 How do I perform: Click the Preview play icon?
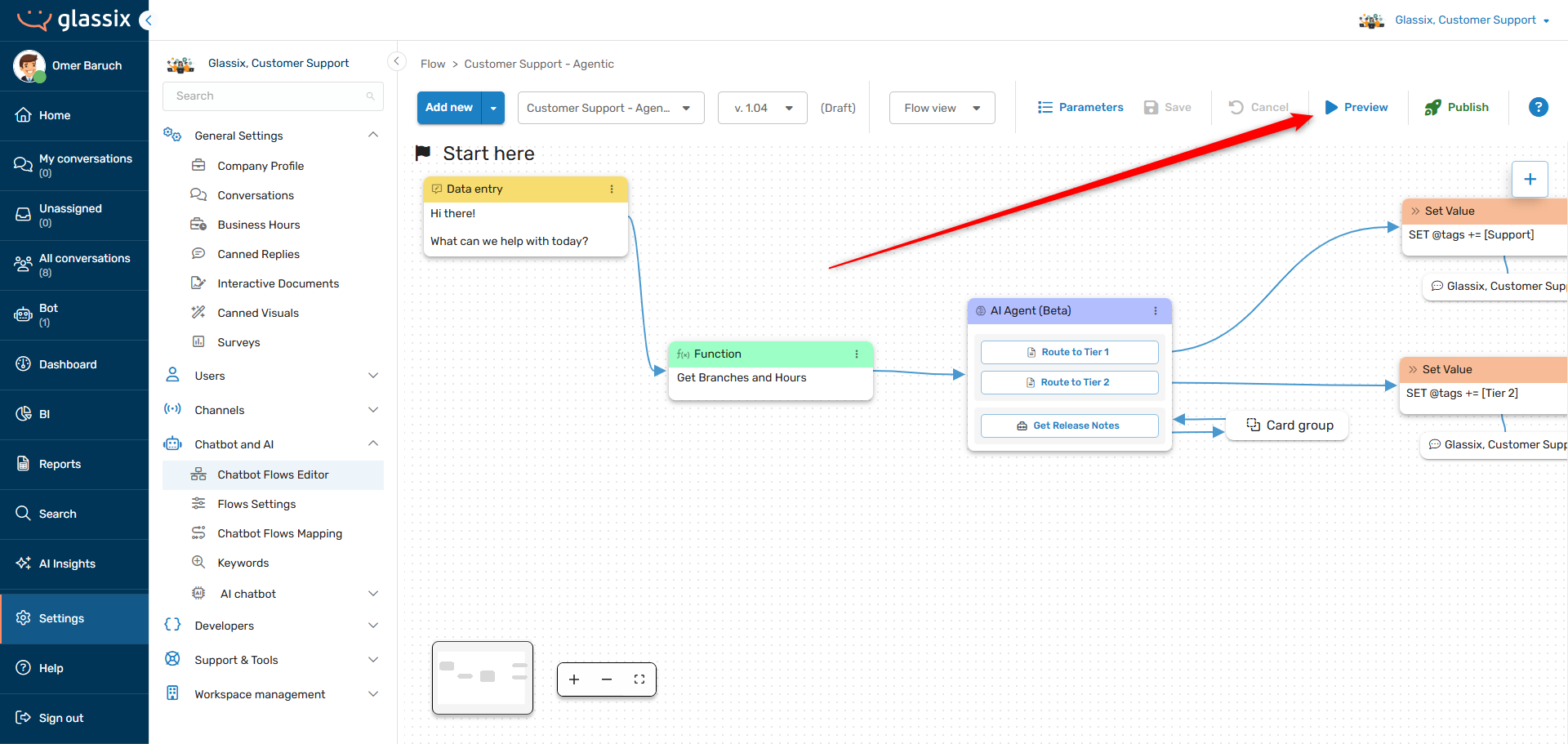pos(1331,107)
